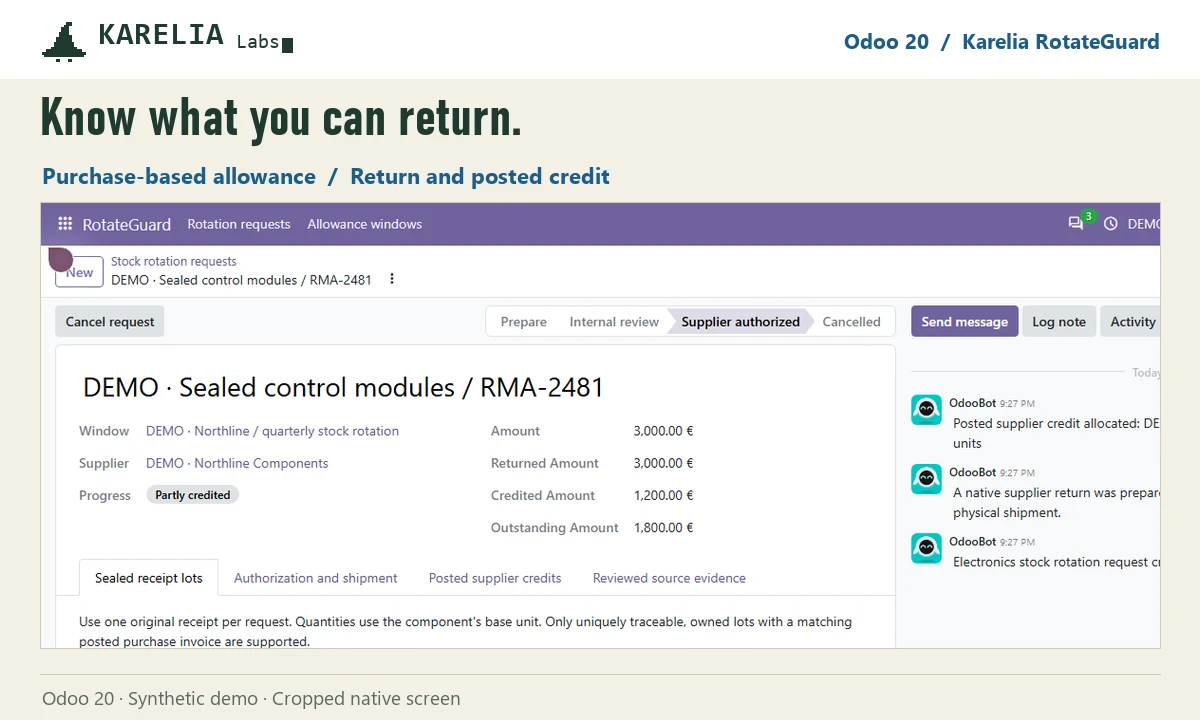This screenshot has width=1200, height=720.
Task: Click the Log note button
Action: 1059,322
